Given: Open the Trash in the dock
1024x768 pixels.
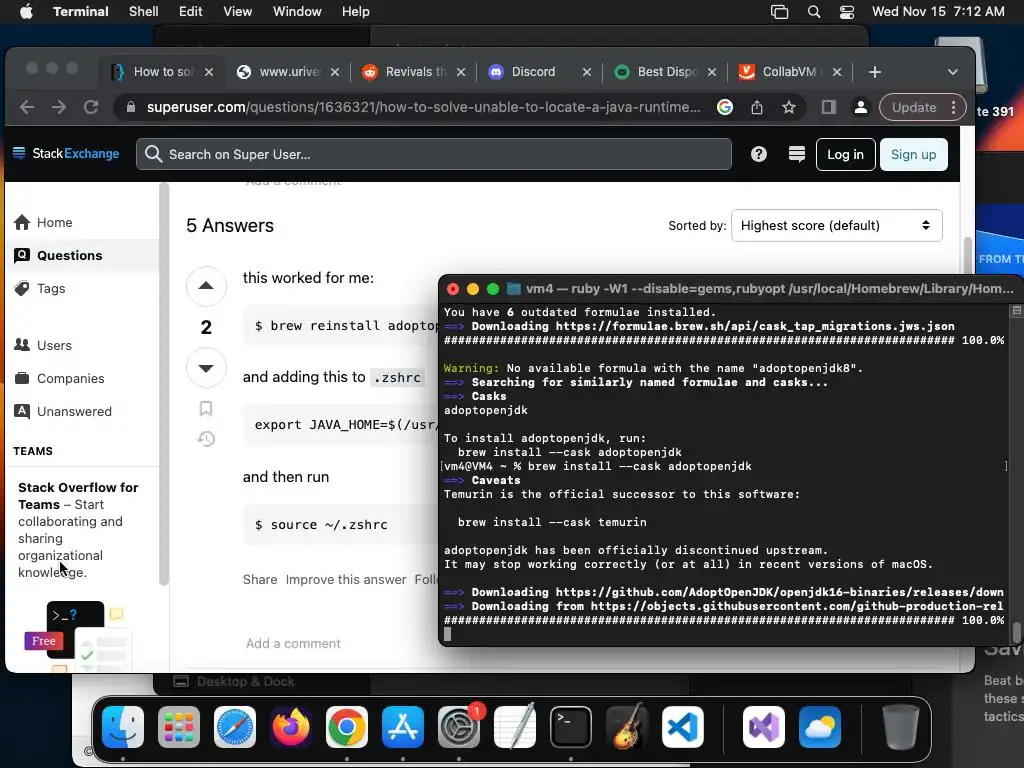Looking at the screenshot, I should [901, 727].
